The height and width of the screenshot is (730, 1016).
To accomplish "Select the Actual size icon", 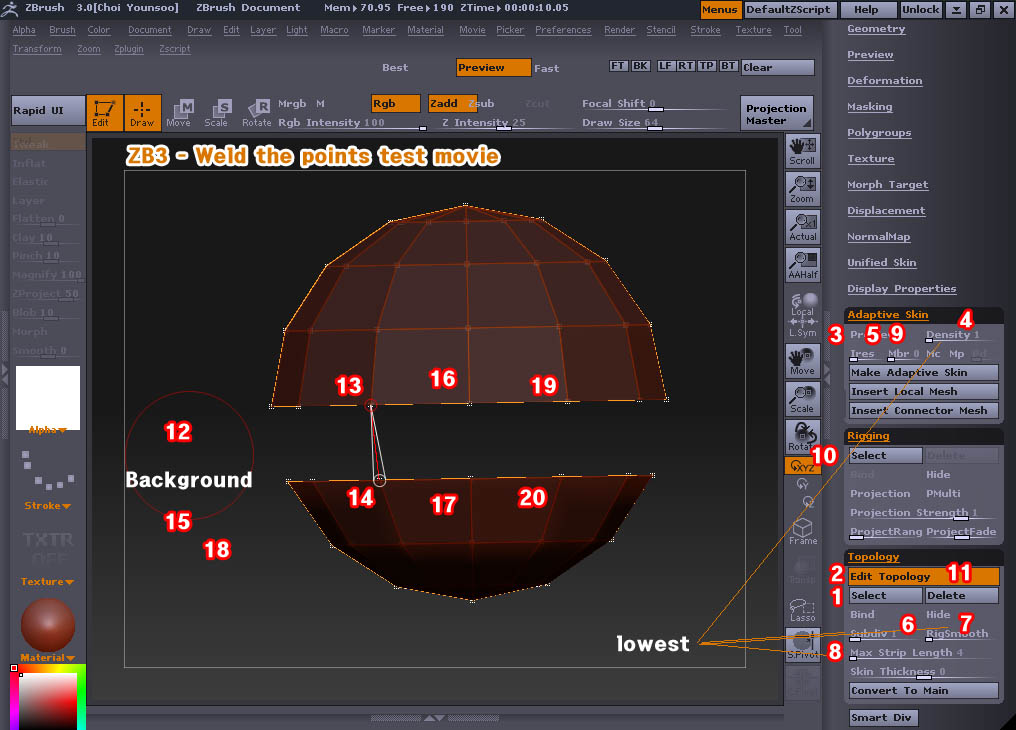I will [802, 226].
